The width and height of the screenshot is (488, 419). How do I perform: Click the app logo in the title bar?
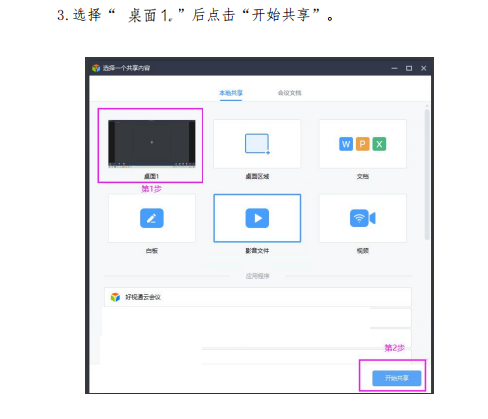point(96,68)
